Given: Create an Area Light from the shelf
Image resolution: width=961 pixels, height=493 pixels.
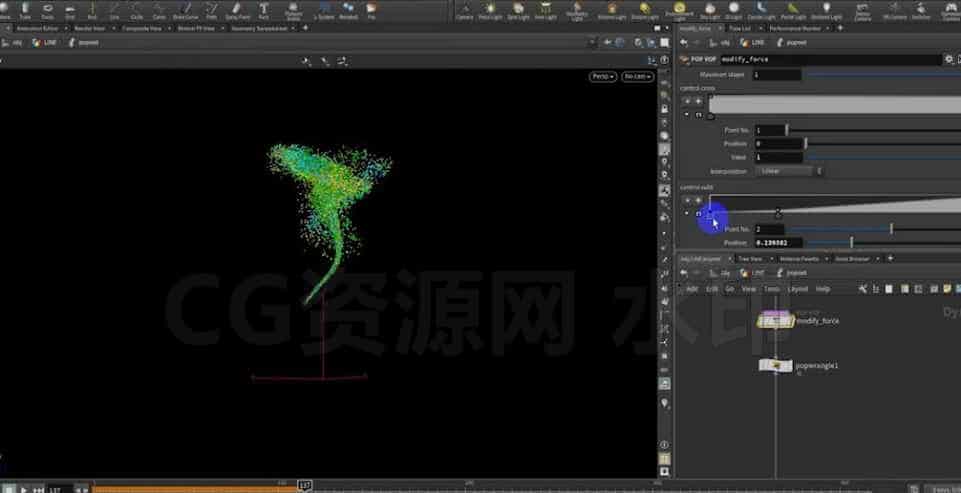Looking at the screenshot, I should pos(545,10).
